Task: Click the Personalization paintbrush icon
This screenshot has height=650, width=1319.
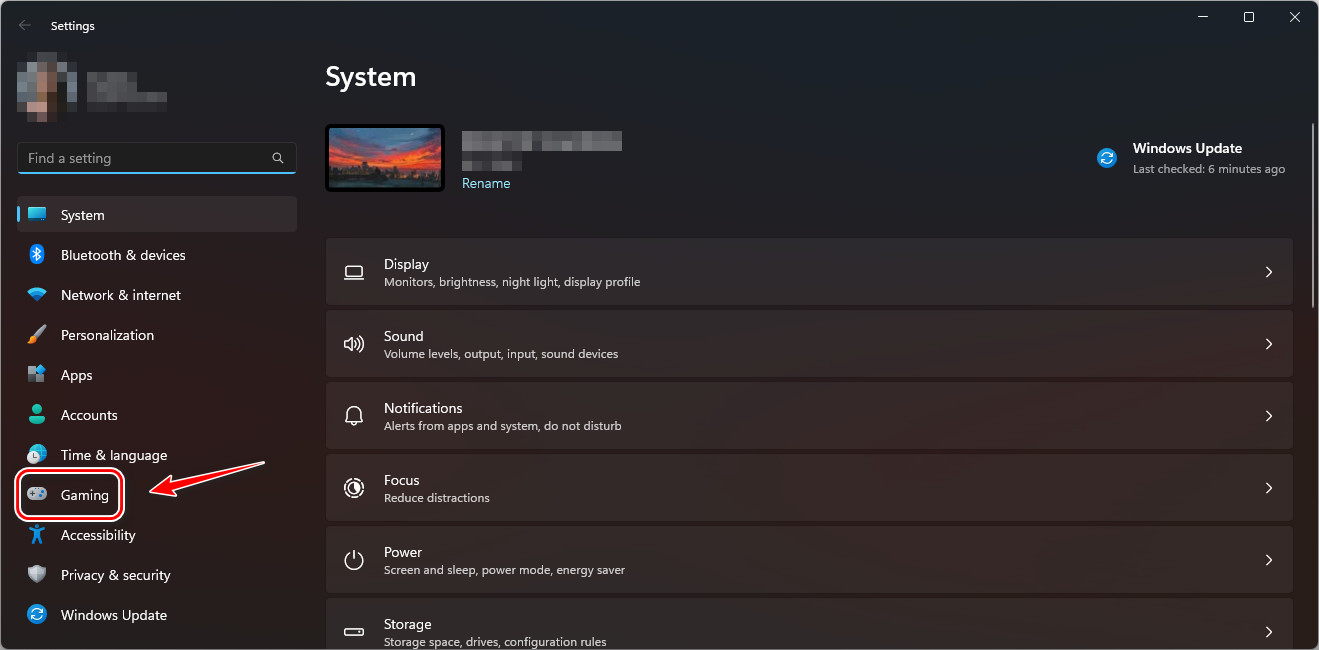Action: [x=37, y=335]
